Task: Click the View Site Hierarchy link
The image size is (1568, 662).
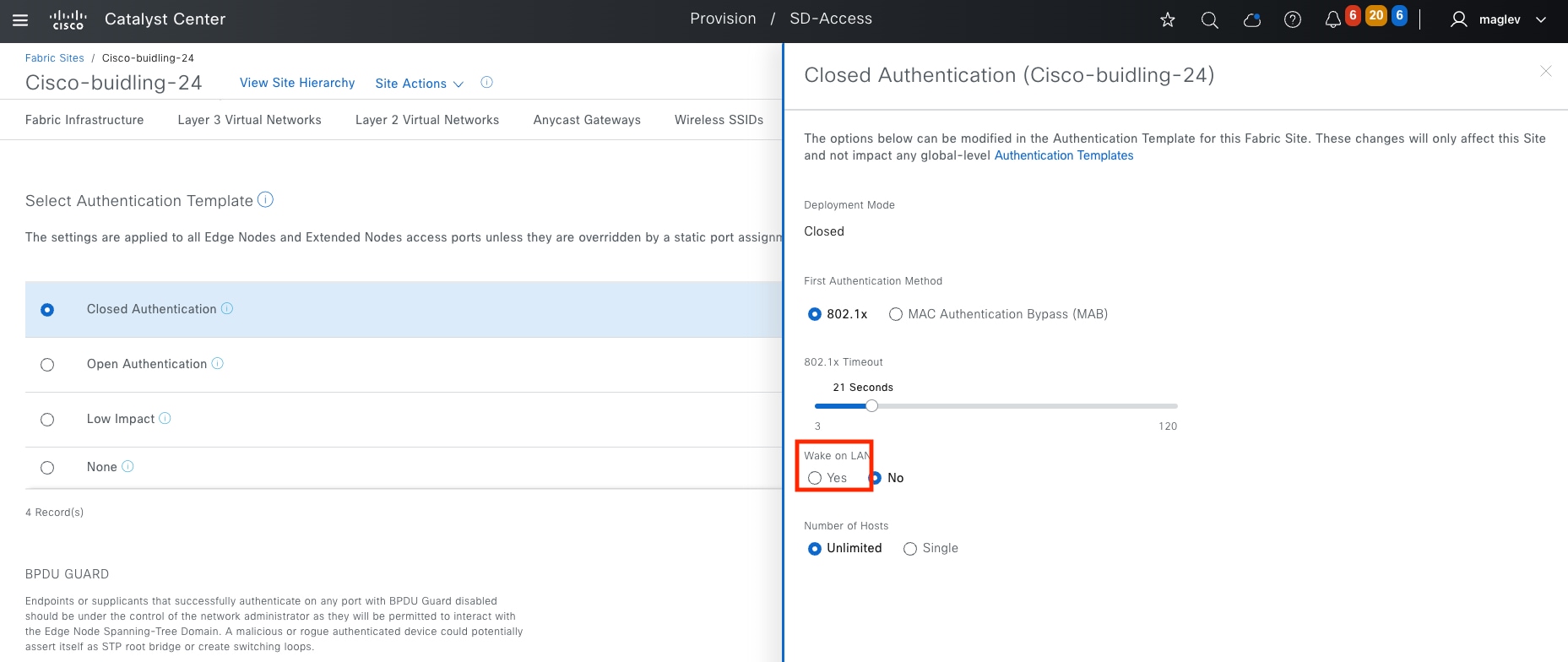Action: click(297, 83)
